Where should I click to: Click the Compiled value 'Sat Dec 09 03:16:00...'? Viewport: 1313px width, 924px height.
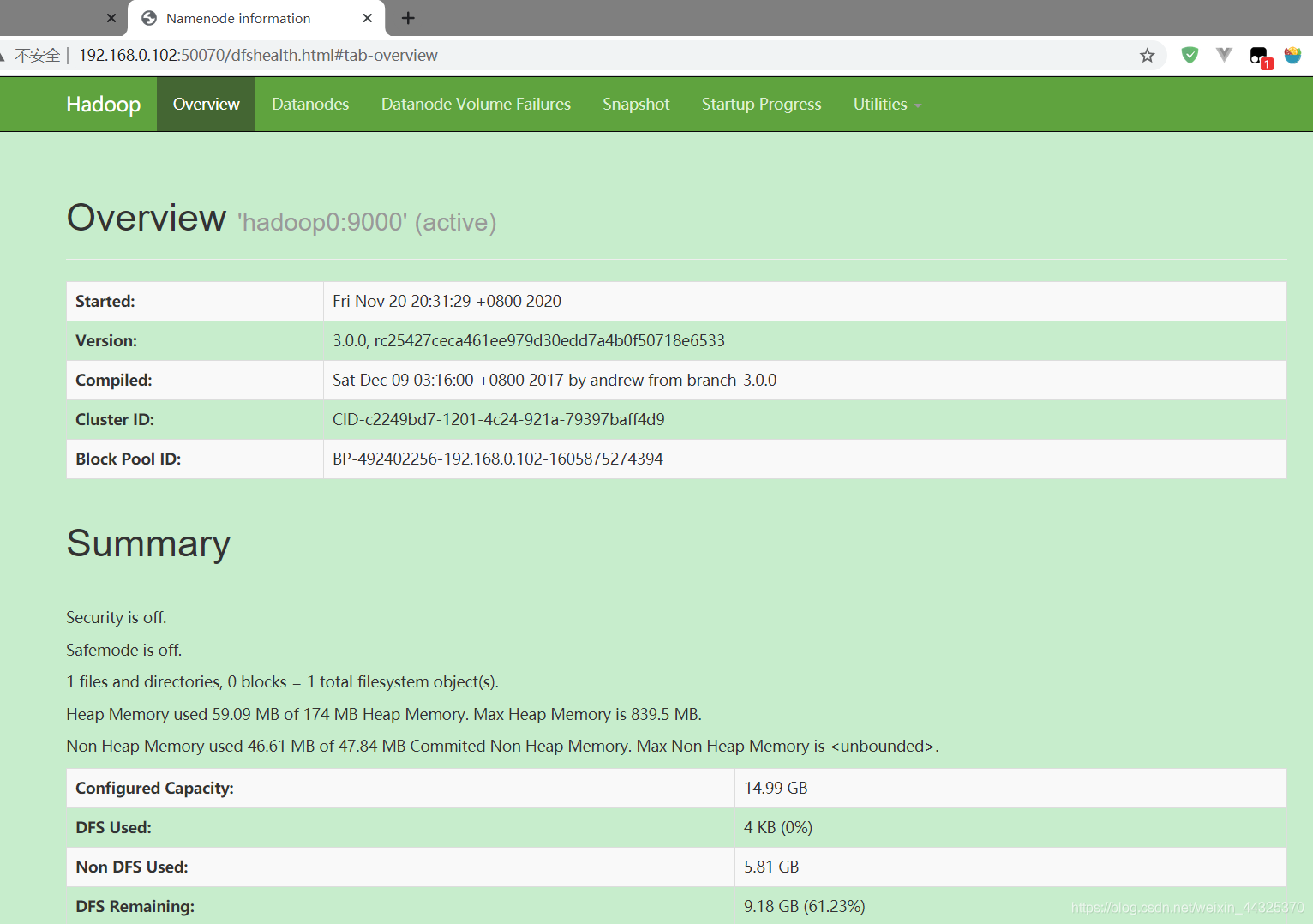tap(555, 381)
